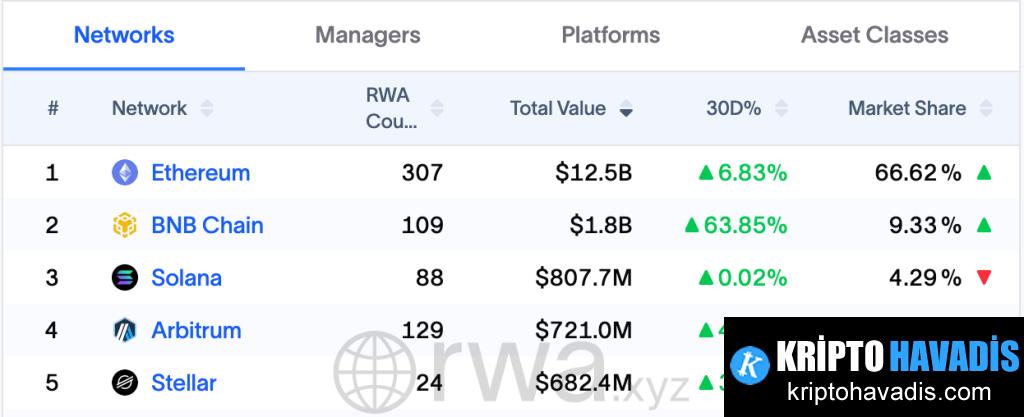Click the Stellar logo icon

click(x=124, y=382)
